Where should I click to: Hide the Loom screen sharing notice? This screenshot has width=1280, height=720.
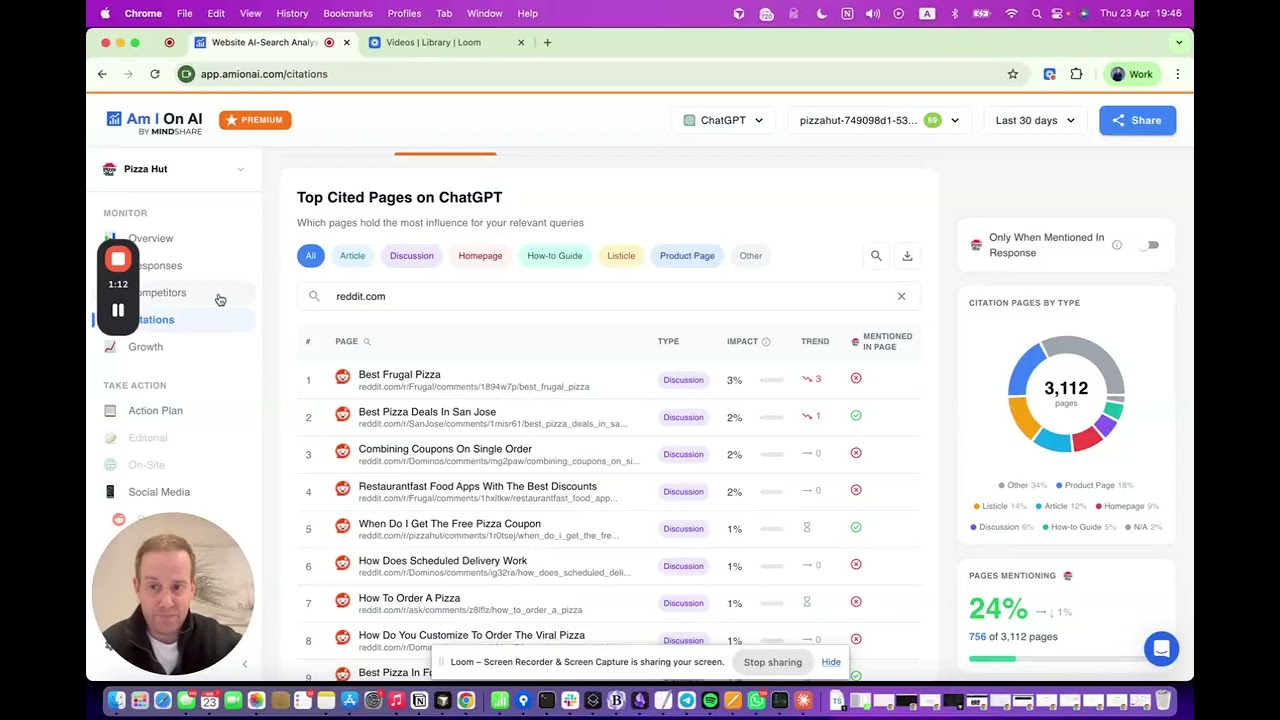[x=831, y=662]
